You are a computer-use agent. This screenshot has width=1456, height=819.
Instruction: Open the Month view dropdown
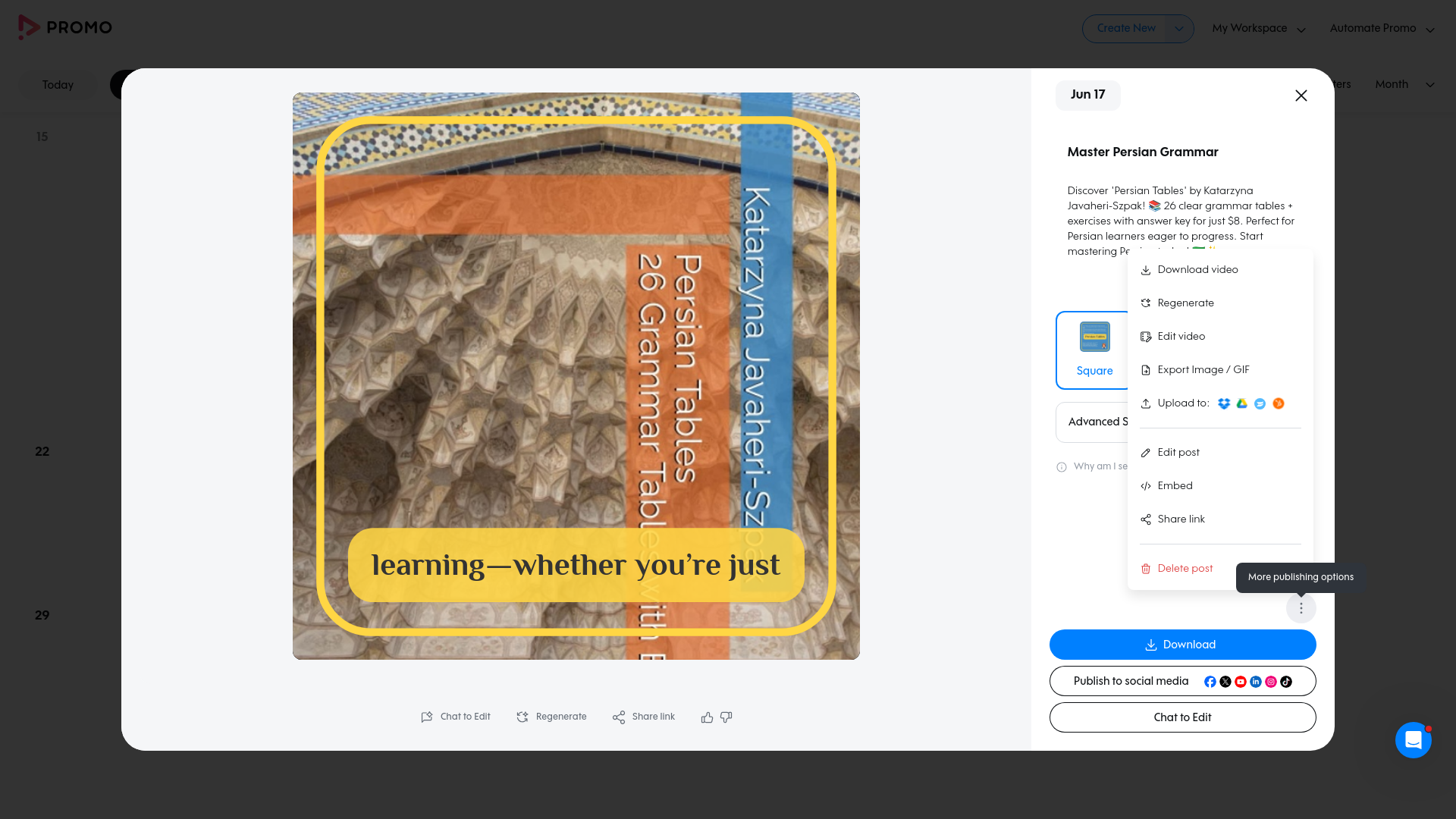1404,84
